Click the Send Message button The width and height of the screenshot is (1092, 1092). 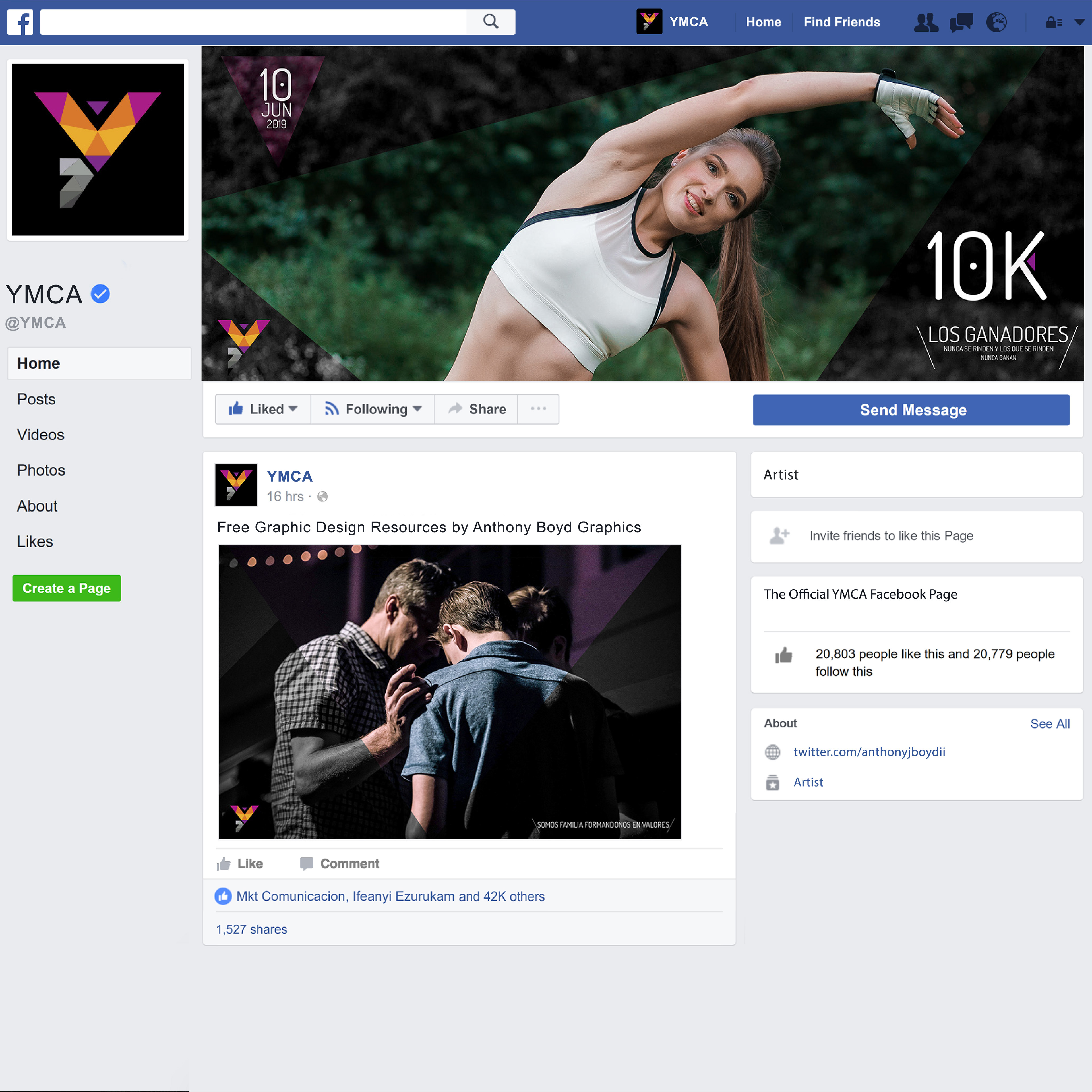pos(911,410)
